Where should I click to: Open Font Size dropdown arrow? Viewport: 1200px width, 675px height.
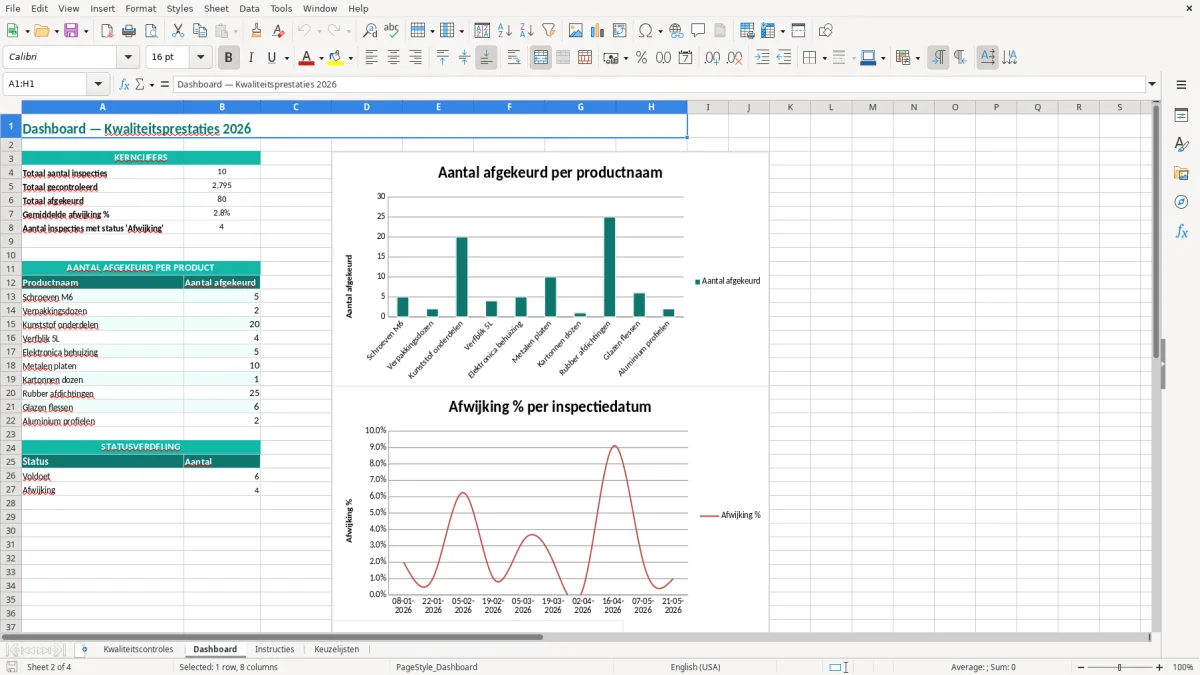click(201, 58)
